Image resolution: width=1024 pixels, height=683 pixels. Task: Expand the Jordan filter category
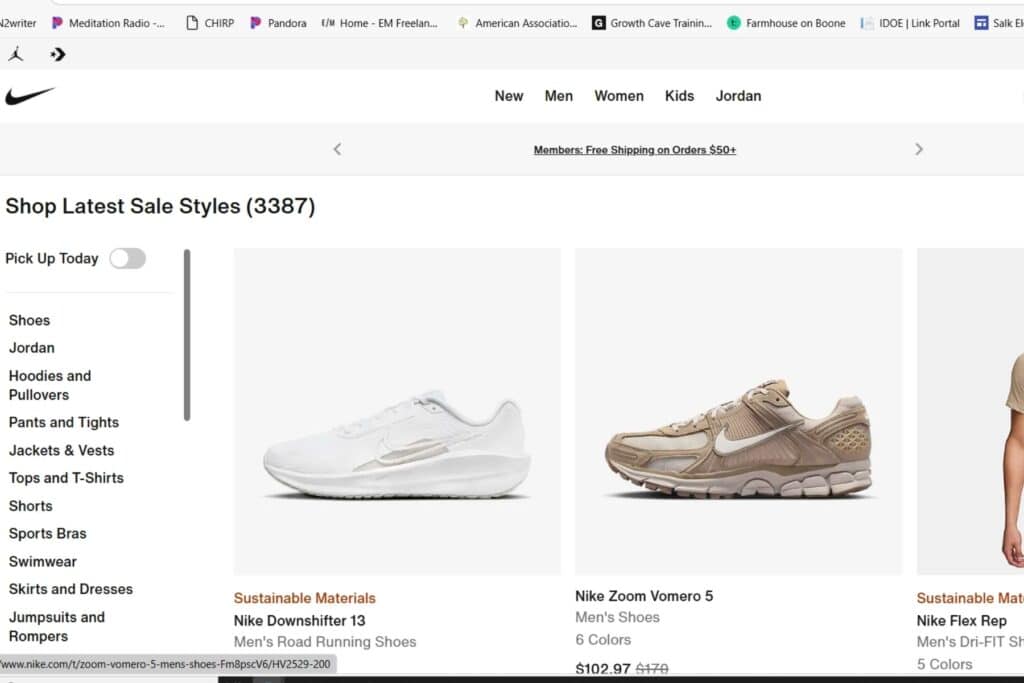31,348
